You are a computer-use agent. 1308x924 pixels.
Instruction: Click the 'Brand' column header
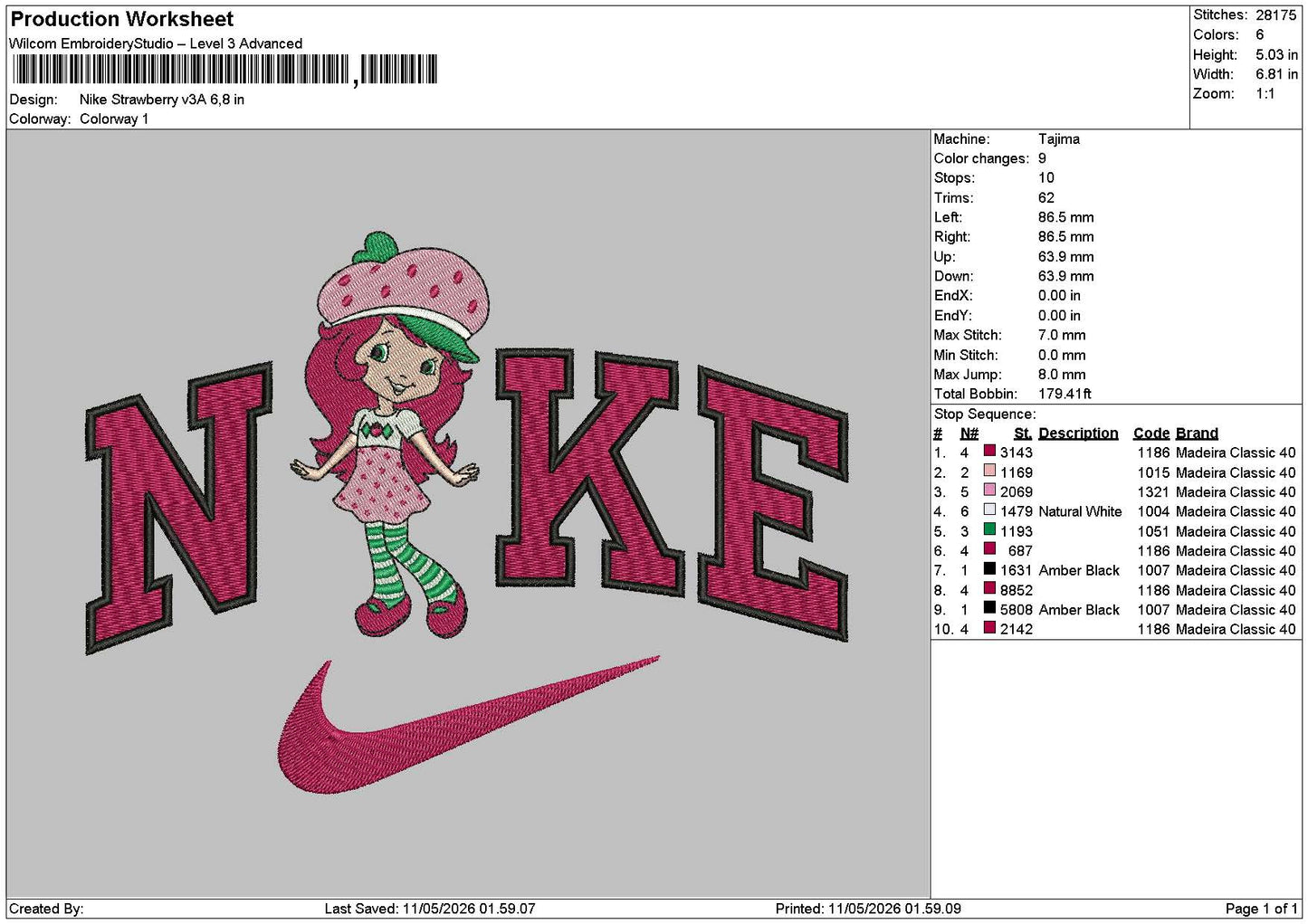coord(1197,433)
